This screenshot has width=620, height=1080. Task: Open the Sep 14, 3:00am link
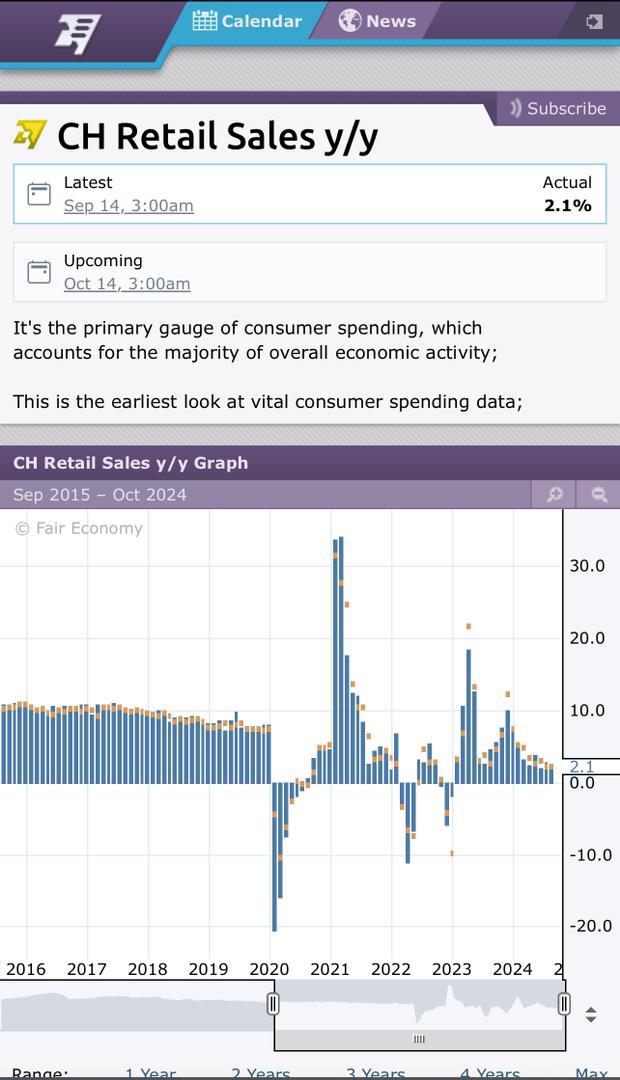click(128, 206)
